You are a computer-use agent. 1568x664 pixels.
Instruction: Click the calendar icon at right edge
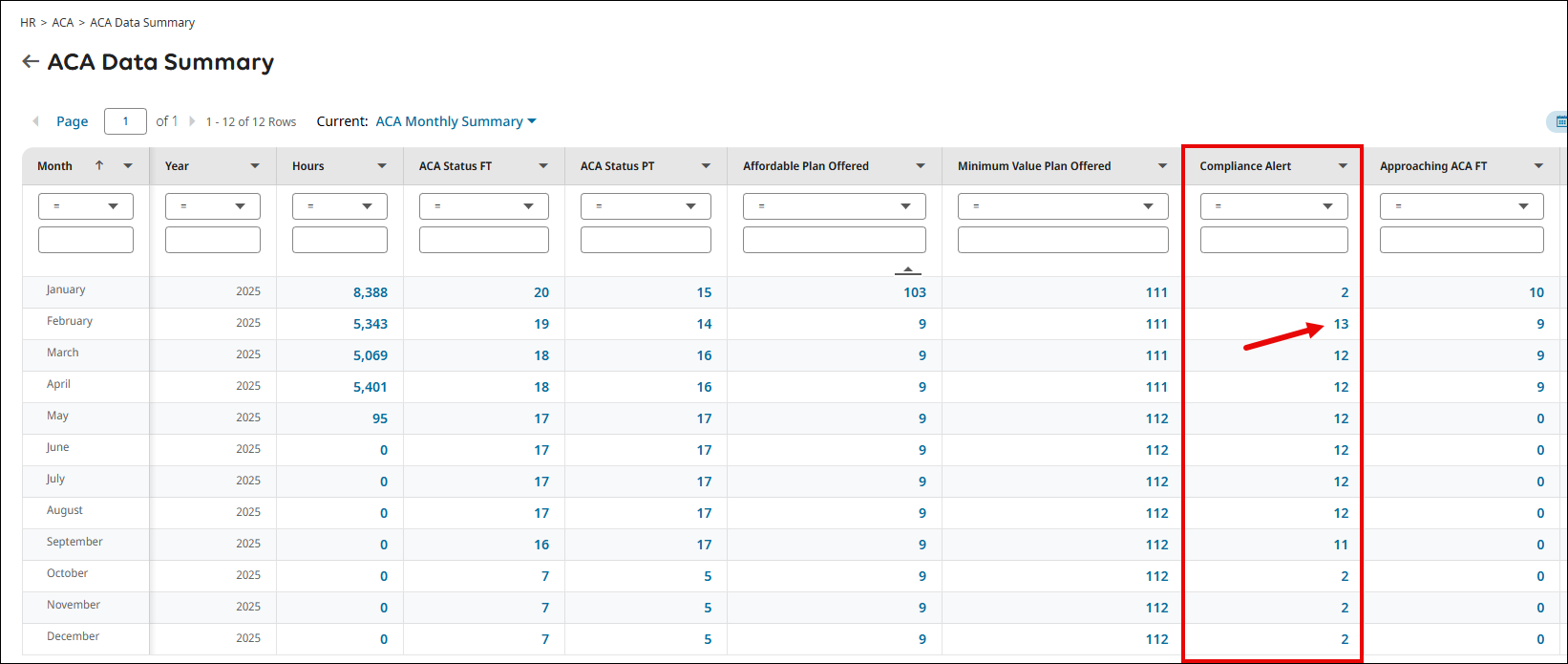click(1560, 121)
